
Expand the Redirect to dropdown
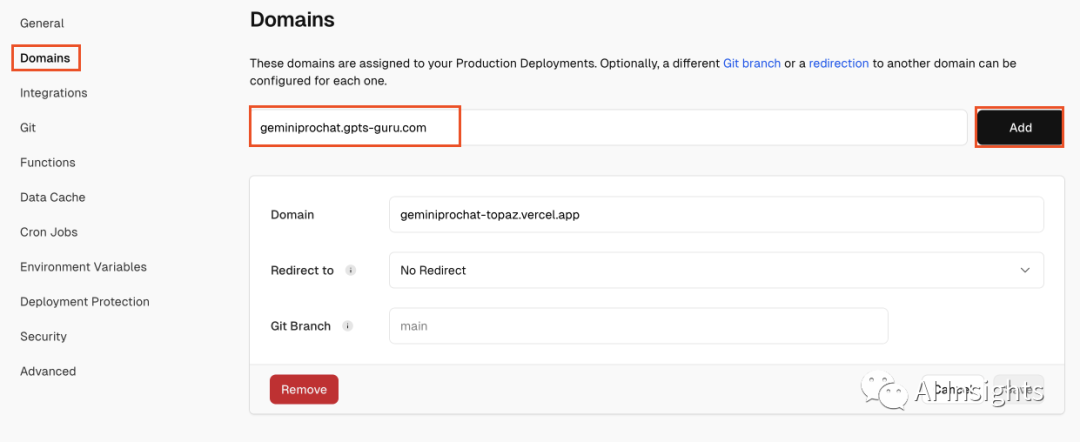click(715, 270)
